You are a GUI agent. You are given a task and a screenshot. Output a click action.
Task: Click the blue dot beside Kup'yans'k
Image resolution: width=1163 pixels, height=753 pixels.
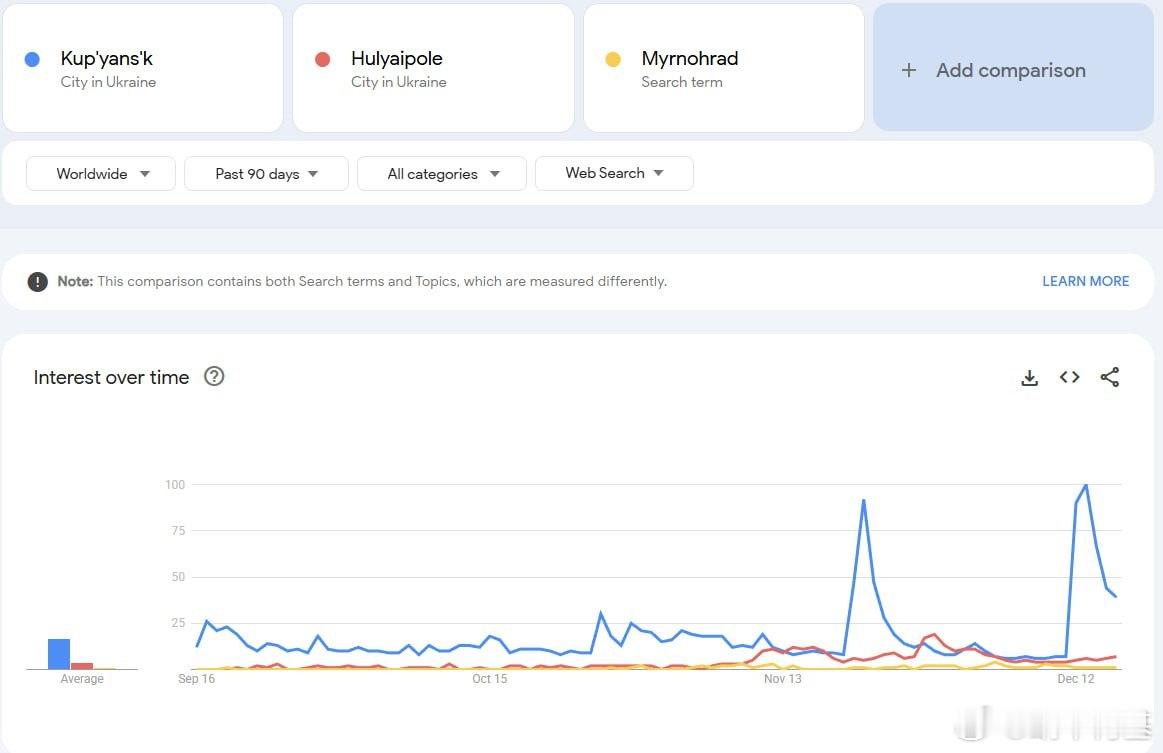(x=32, y=60)
